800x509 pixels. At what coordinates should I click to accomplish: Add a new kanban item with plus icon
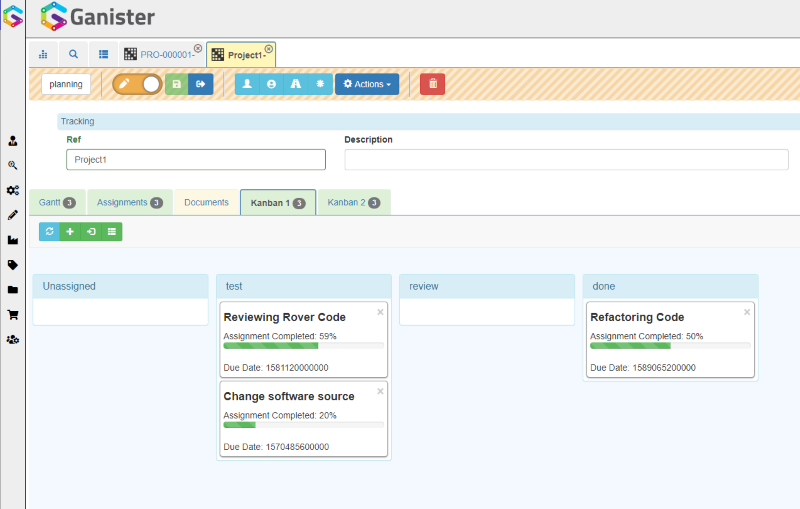point(70,232)
